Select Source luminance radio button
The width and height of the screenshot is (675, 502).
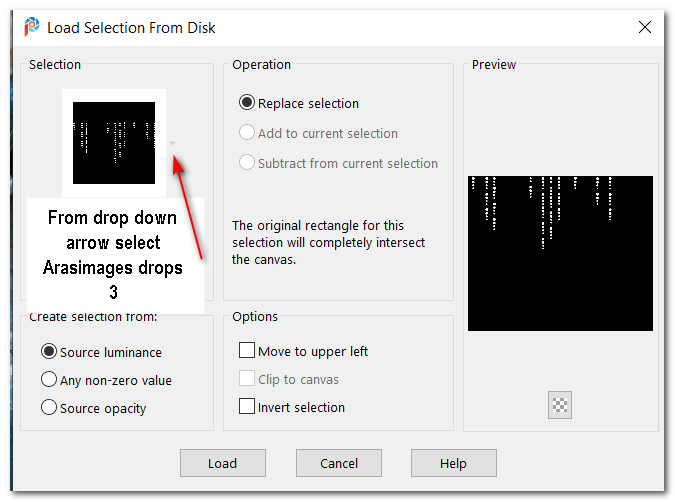pos(49,352)
